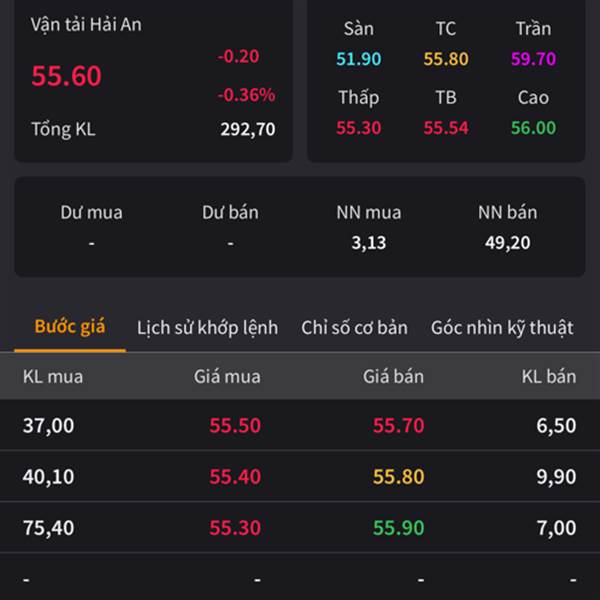Click the Dư mua label

pyautogui.click(x=91, y=212)
